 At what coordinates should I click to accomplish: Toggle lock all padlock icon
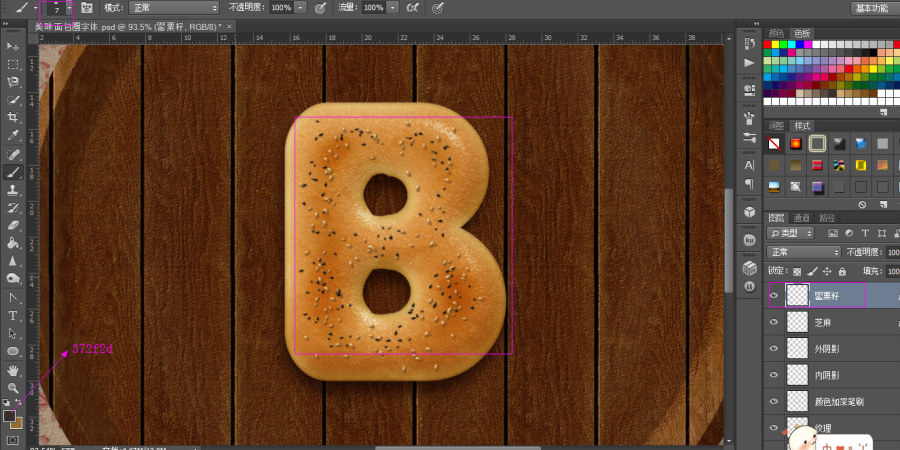[x=842, y=271]
